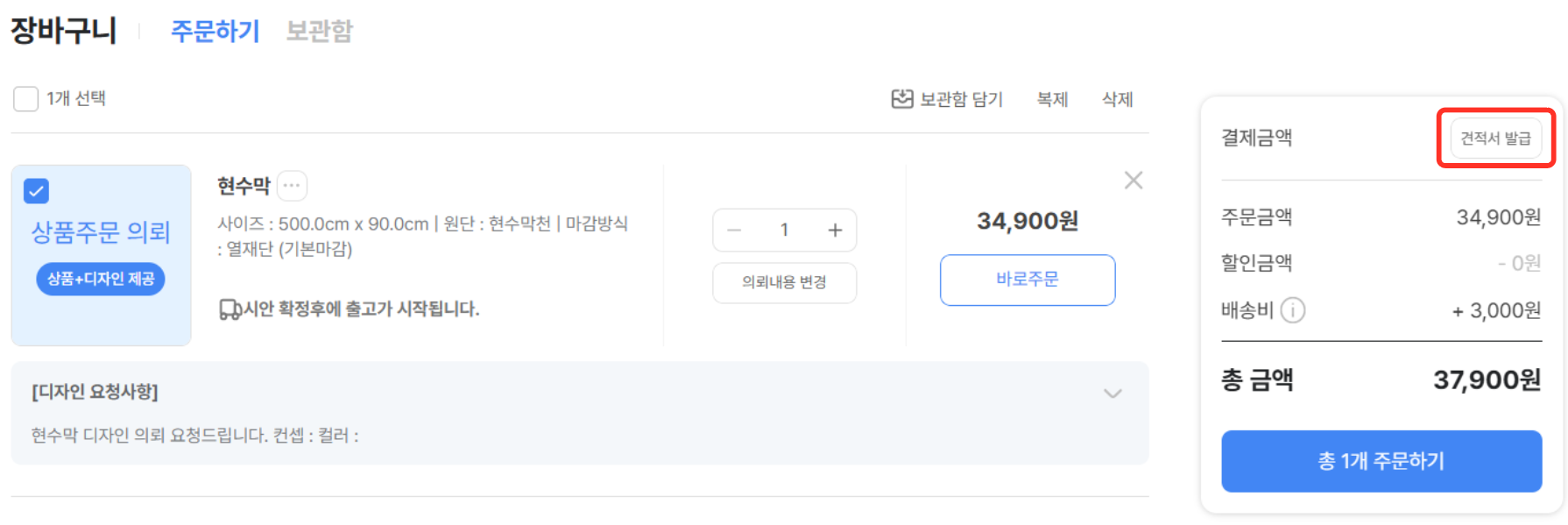1568x525 pixels.
Task: Uncheck the 상품주문 의뢰 item checkbox
Action: pyautogui.click(x=37, y=191)
